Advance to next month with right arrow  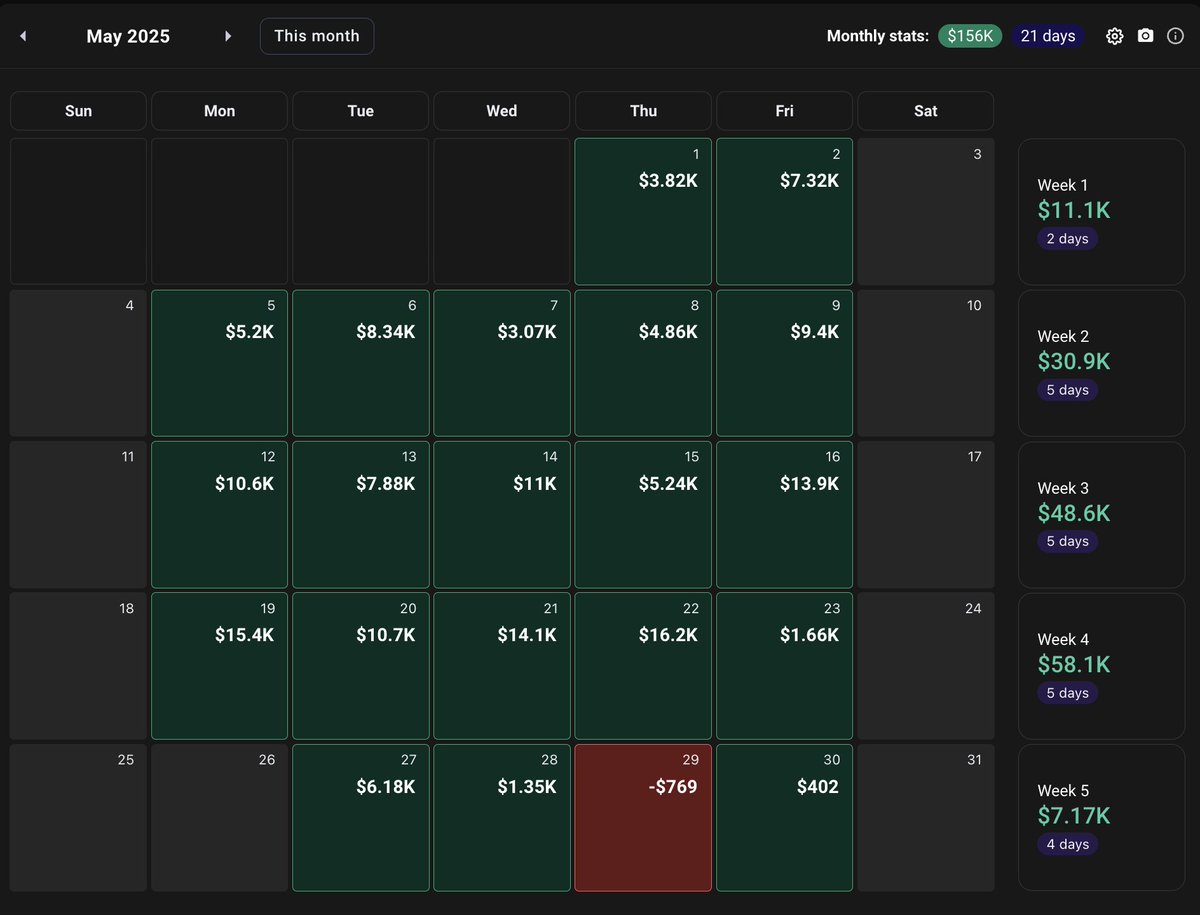[x=228, y=35]
